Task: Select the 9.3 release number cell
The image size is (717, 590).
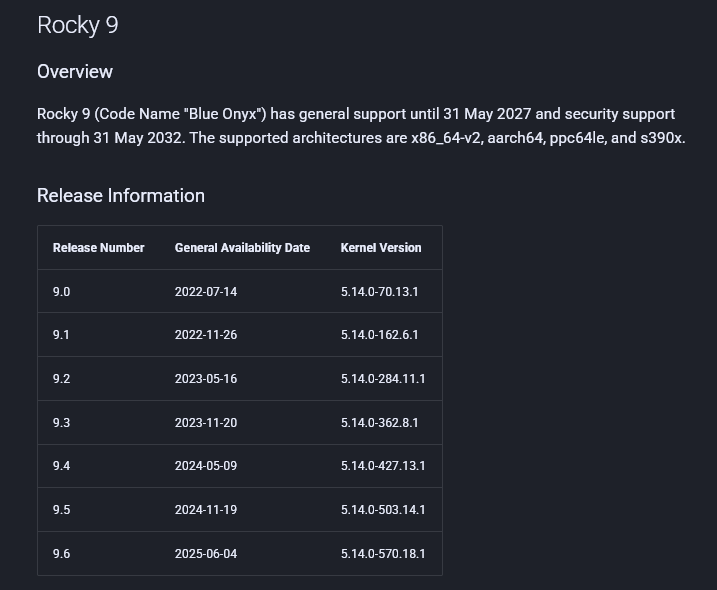Action: (x=62, y=423)
